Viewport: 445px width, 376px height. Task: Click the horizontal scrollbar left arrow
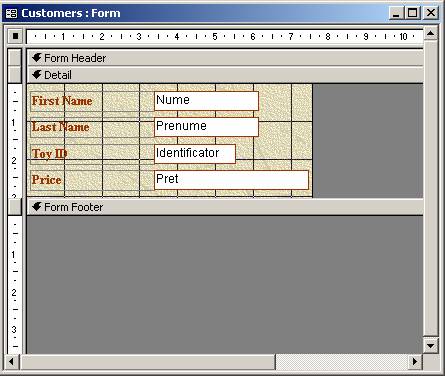click(12, 362)
